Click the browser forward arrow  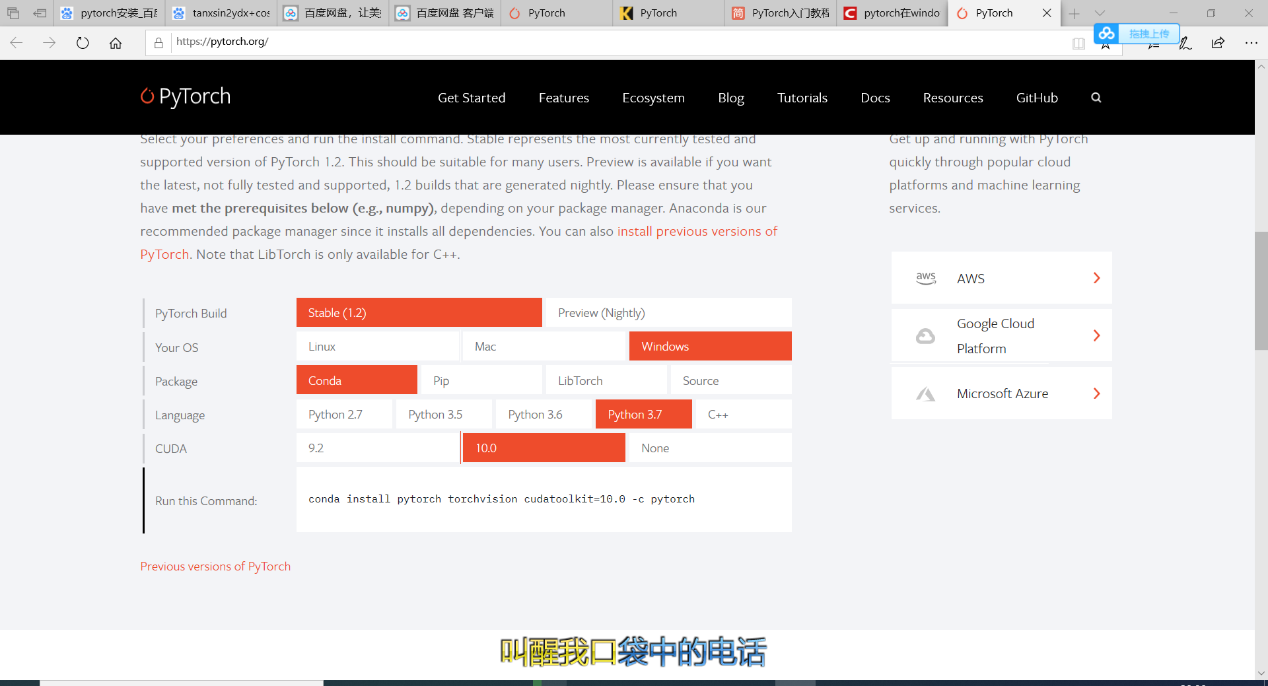tap(49, 43)
